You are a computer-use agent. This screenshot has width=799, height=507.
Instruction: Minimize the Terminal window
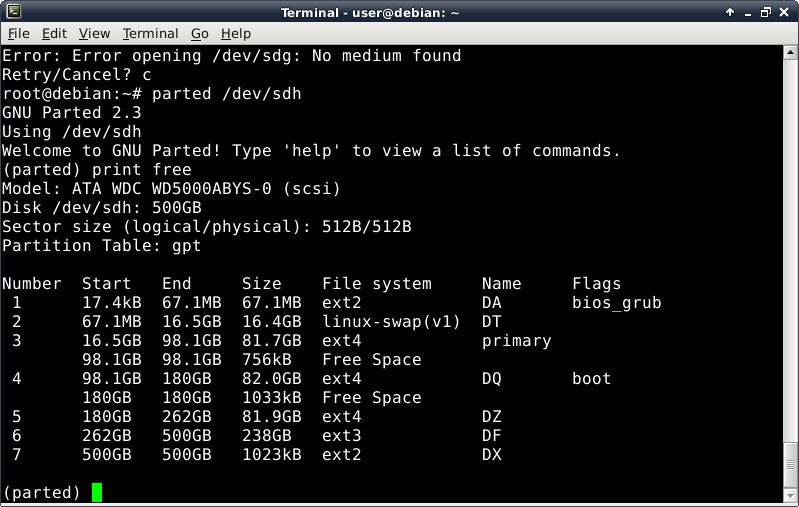pos(746,12)
